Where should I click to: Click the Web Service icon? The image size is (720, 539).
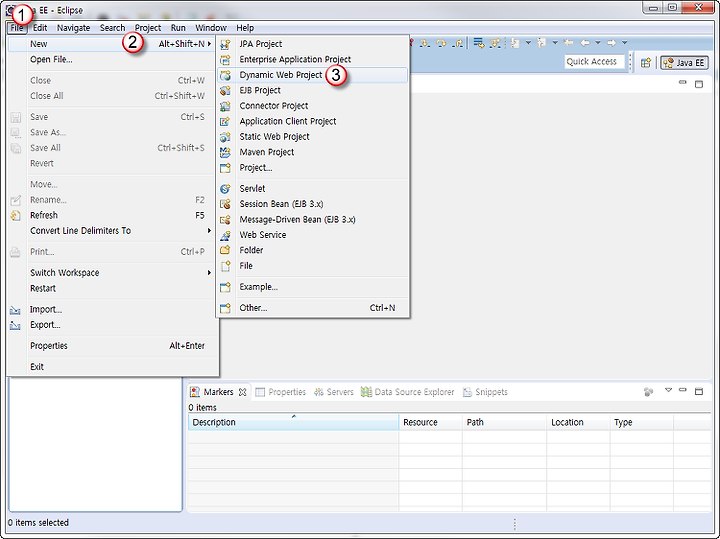[x=225, y=235]
